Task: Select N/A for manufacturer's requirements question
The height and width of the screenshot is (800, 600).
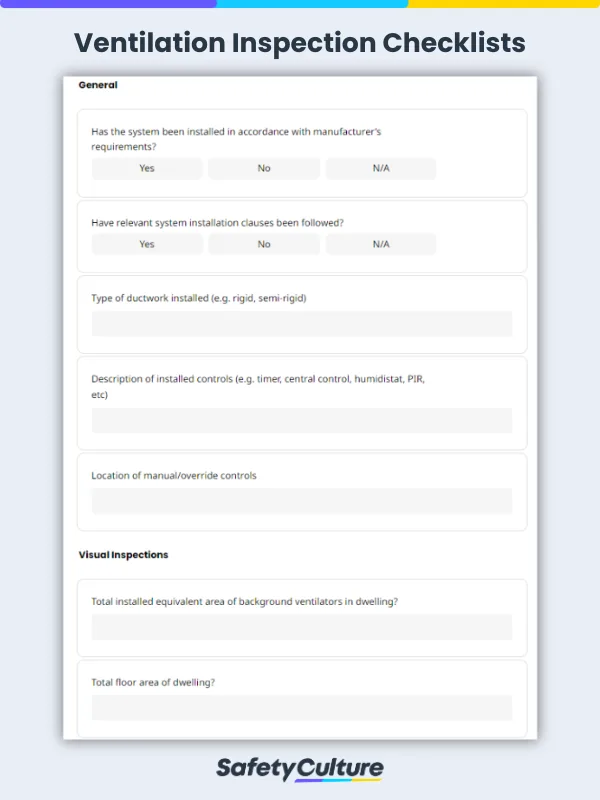Action: coord(380,168)
